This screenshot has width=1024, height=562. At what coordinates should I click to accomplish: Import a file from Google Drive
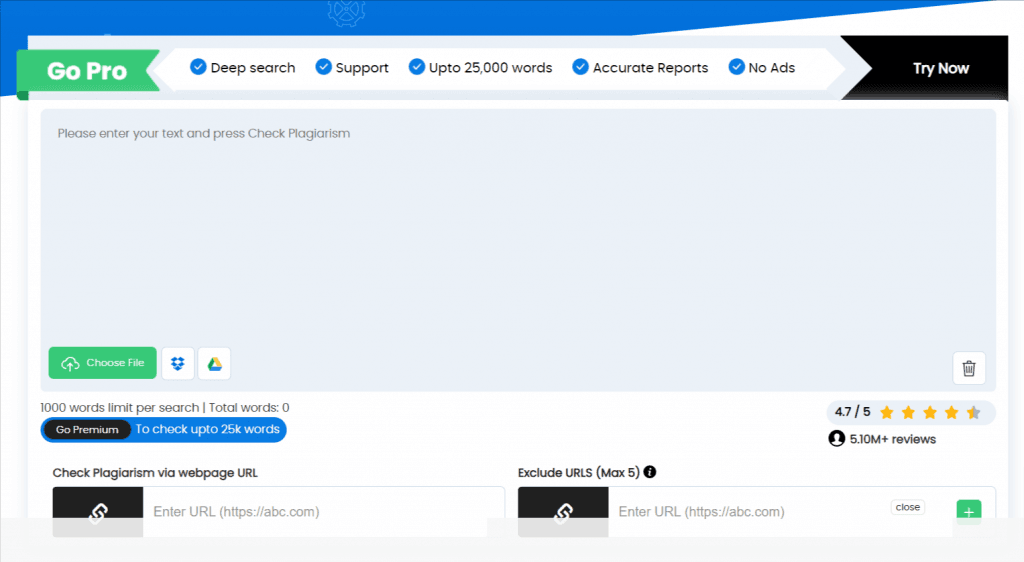click(214, 363)
